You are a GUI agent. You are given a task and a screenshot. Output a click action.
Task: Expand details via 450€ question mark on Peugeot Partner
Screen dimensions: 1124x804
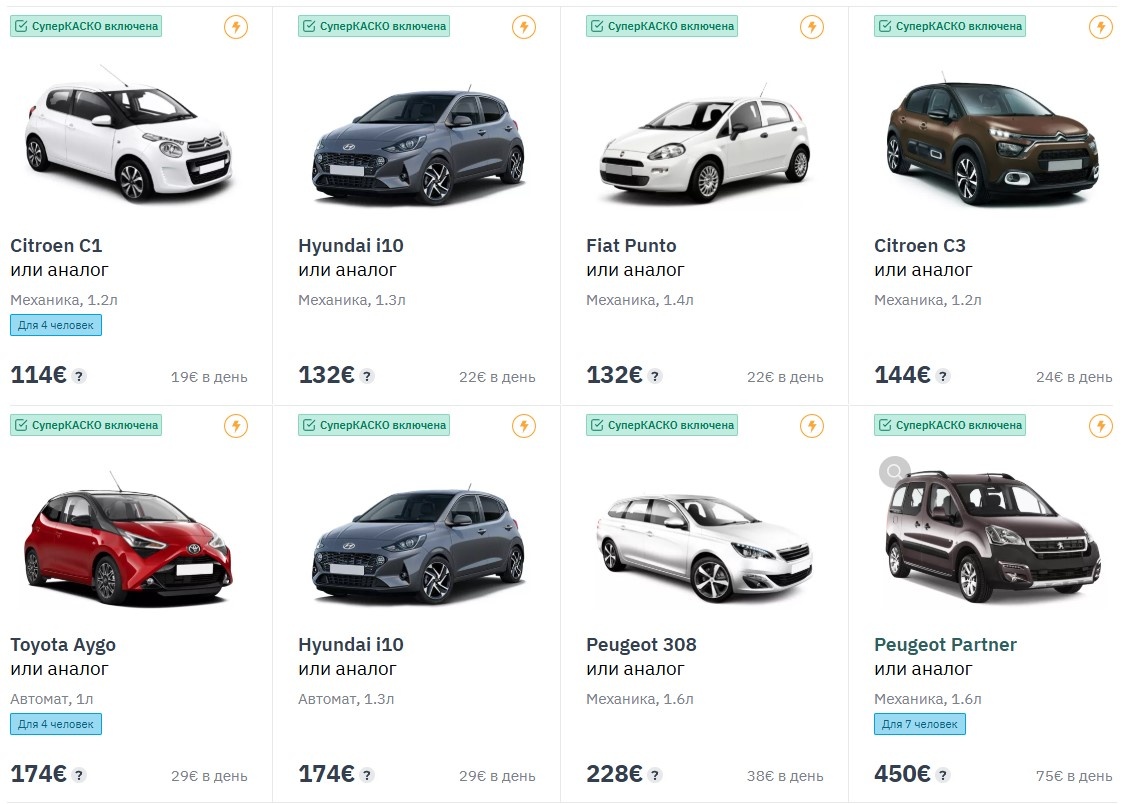(944, 776)
